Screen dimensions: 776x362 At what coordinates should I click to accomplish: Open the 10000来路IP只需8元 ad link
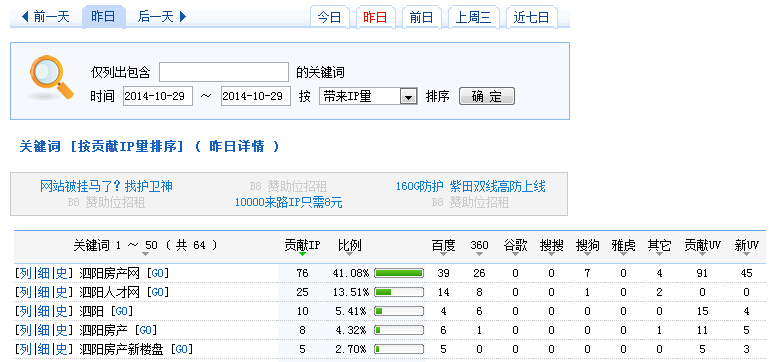pyautogui.click(x=289, y=203)
